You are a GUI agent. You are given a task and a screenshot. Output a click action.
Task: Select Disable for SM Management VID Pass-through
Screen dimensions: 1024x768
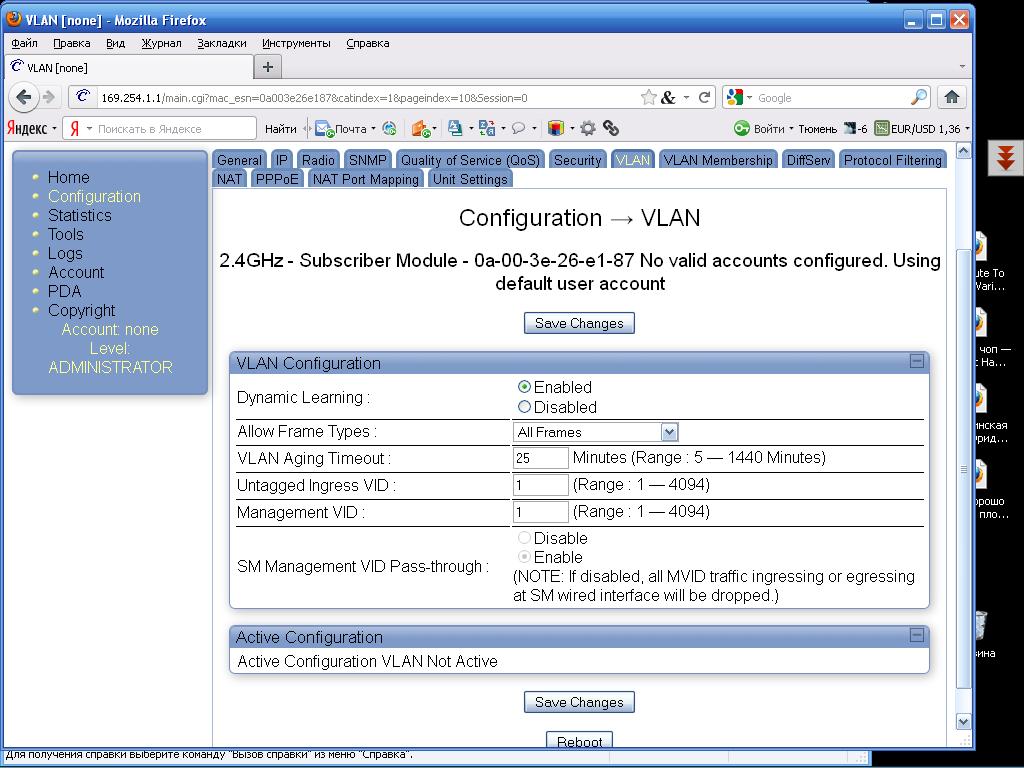(x=524, y=538)
